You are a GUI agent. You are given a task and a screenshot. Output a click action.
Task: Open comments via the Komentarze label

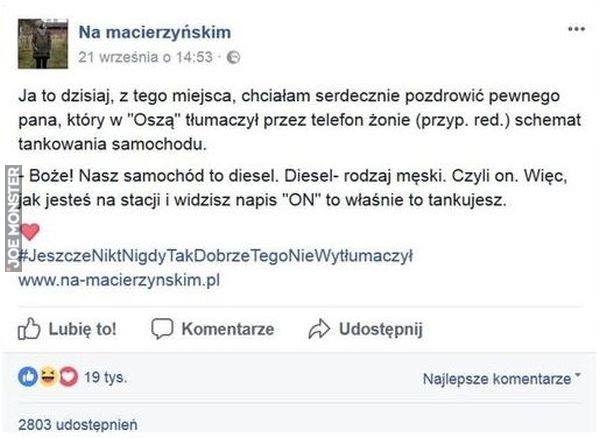click(x=228, y=328)
